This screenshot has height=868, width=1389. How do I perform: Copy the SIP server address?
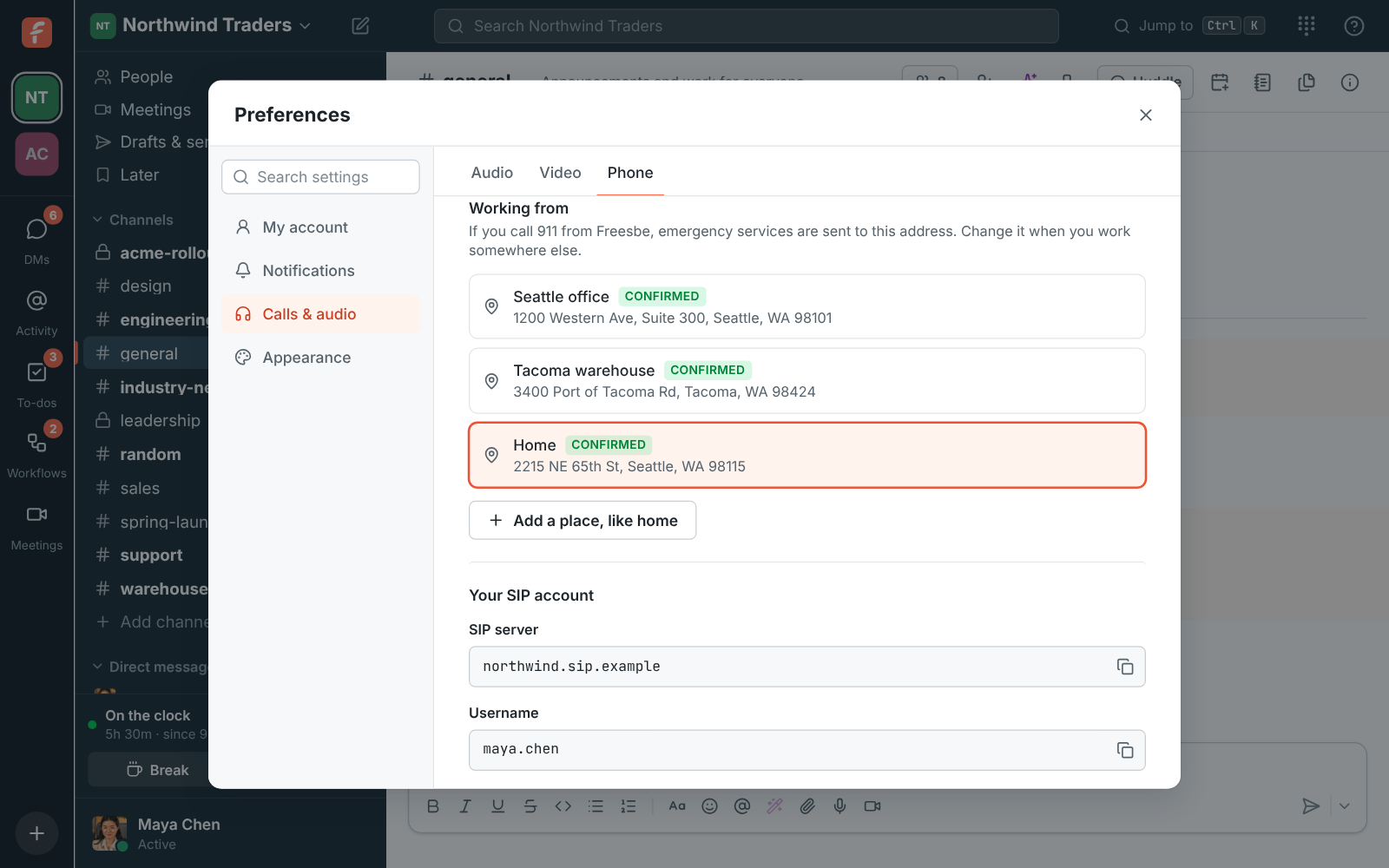pos(1125,667)
